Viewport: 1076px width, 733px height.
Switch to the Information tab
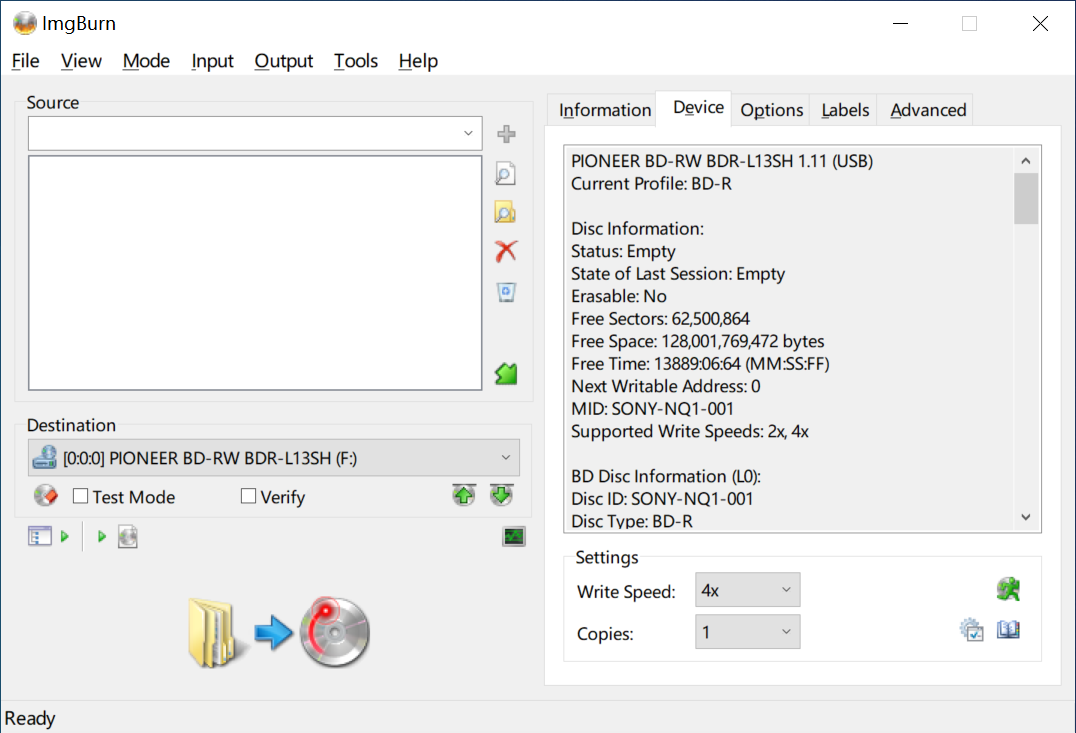click(605, 110)
